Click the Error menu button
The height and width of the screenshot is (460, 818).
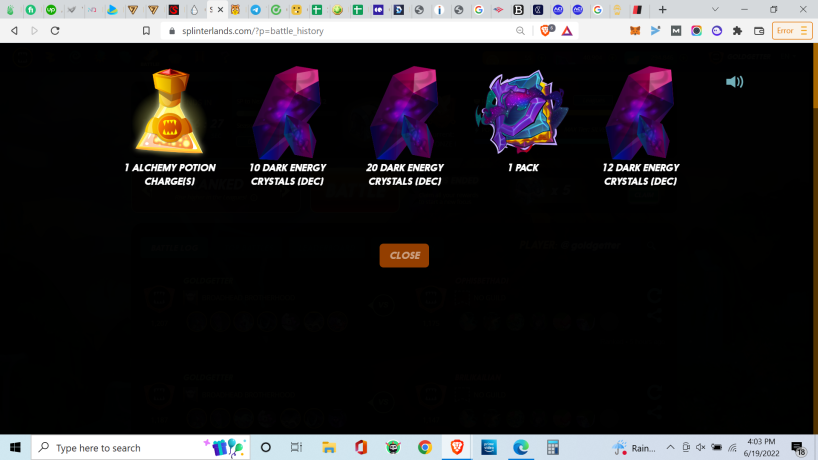point(792,31)
